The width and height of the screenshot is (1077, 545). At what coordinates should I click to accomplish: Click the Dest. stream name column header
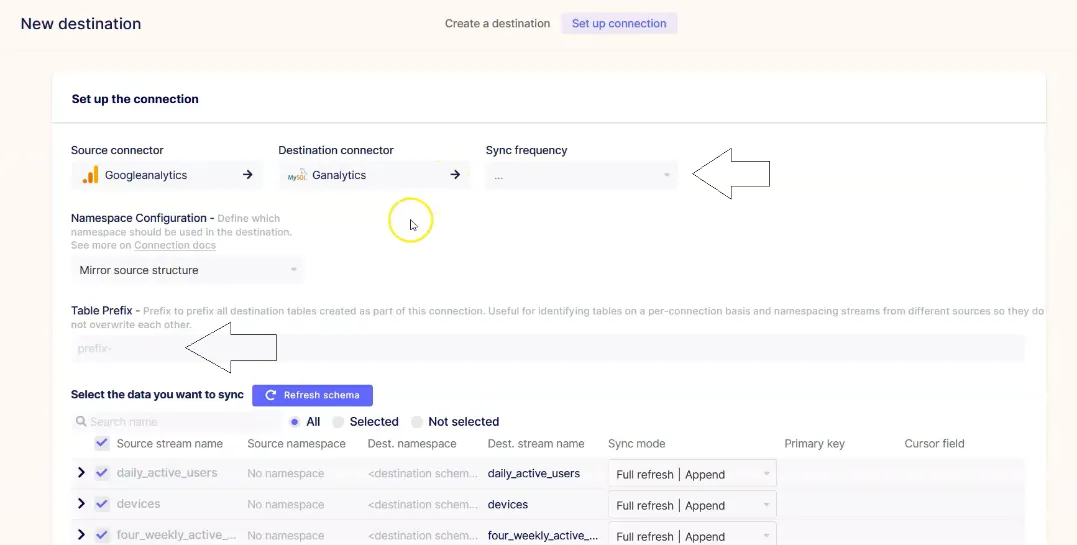(536, 444)
